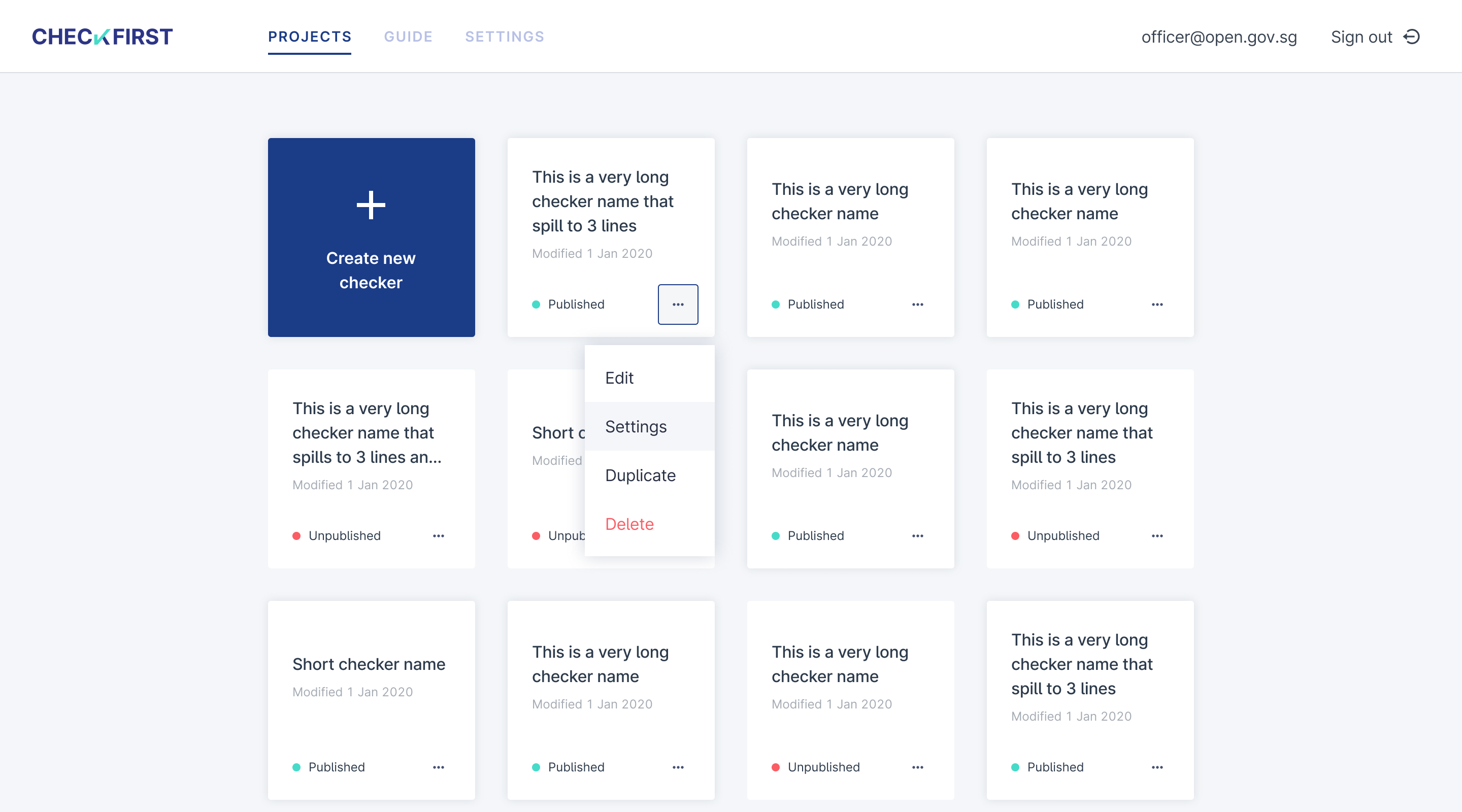Open the highlighted ellipsis menu on the second card
Viewport: 1462px width, 812px height.
[x=678, y=304]
